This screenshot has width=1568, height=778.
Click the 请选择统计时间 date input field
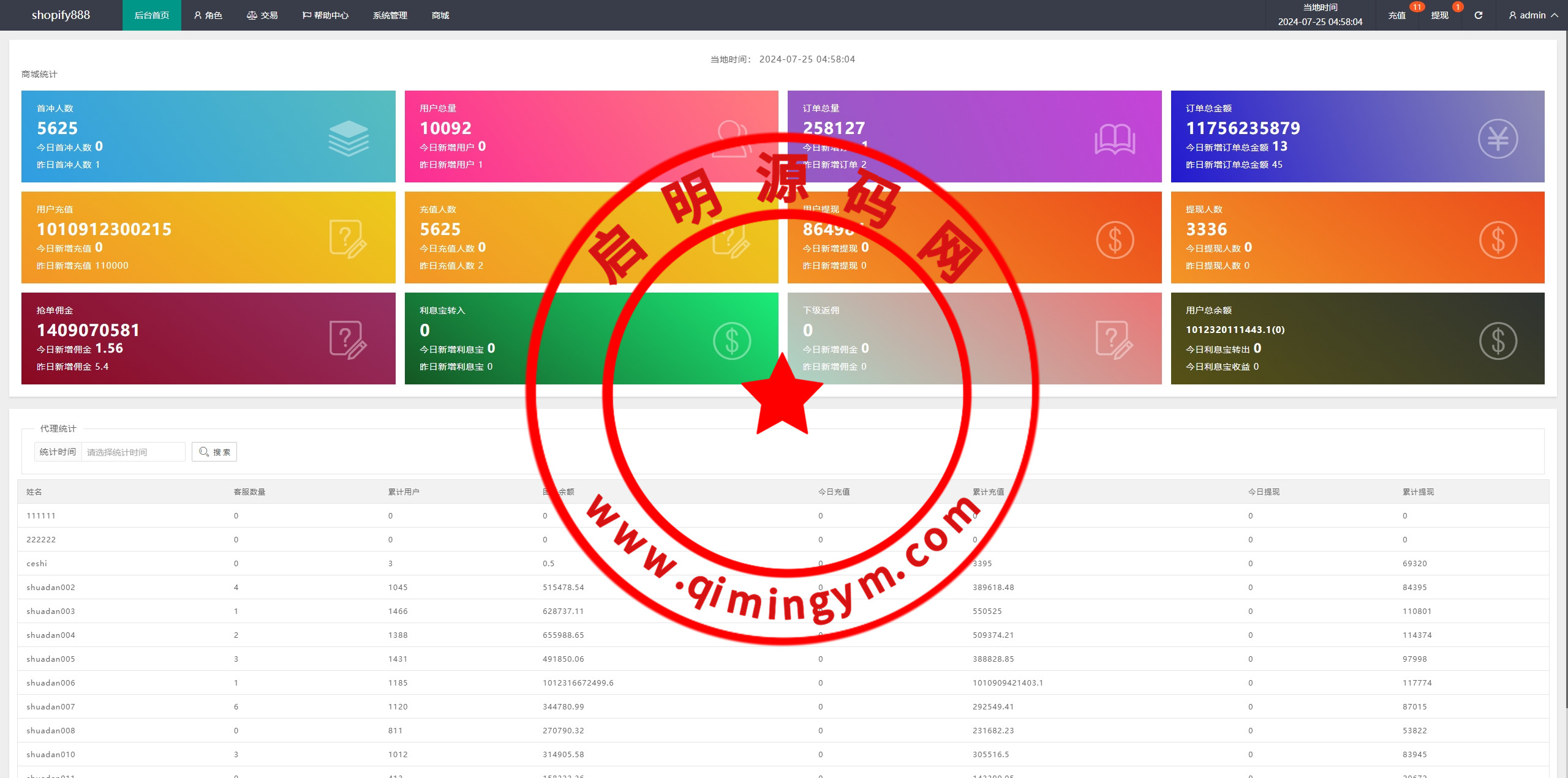coord(133,452)
